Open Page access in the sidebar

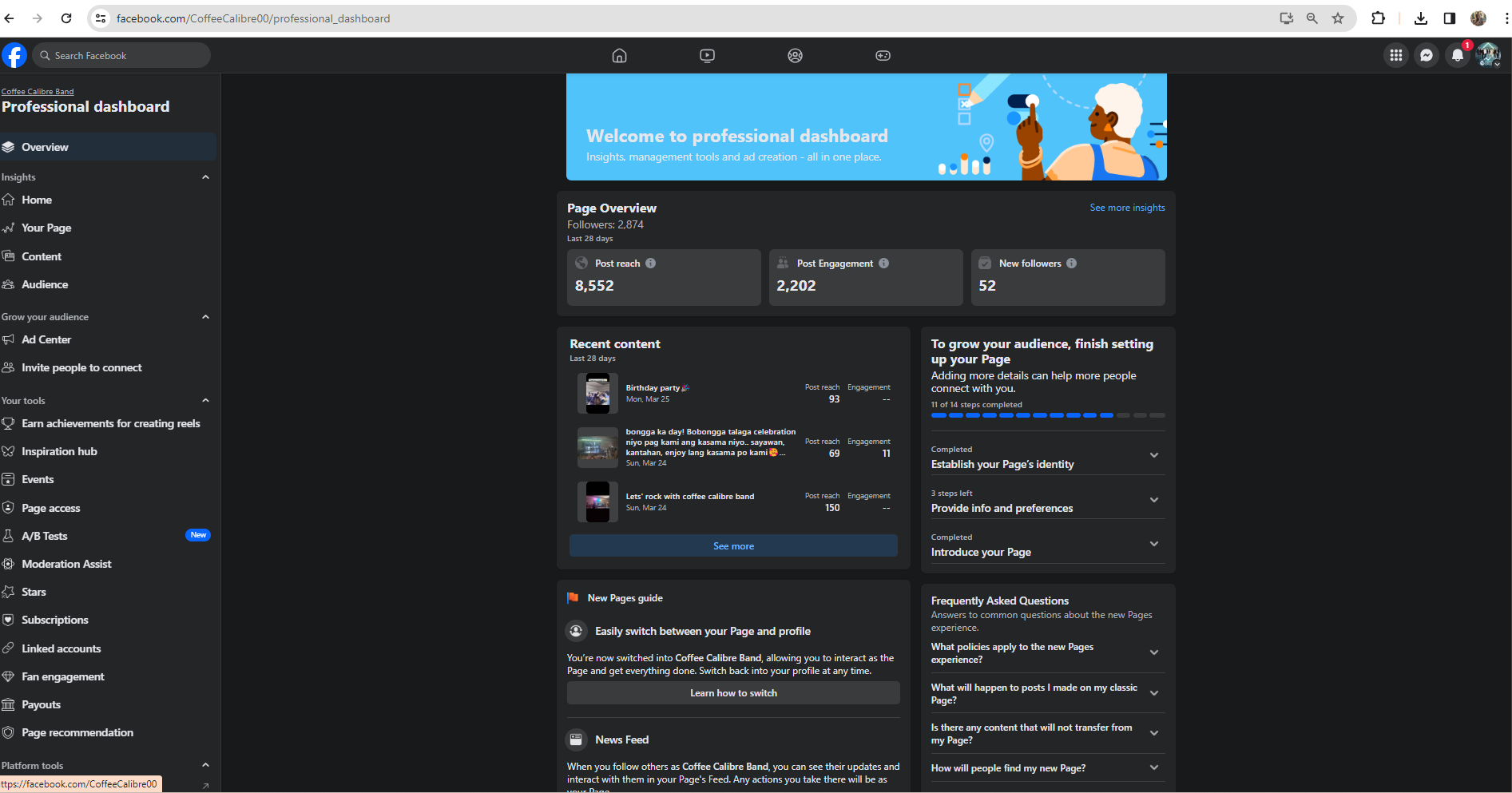coord(108,508)
